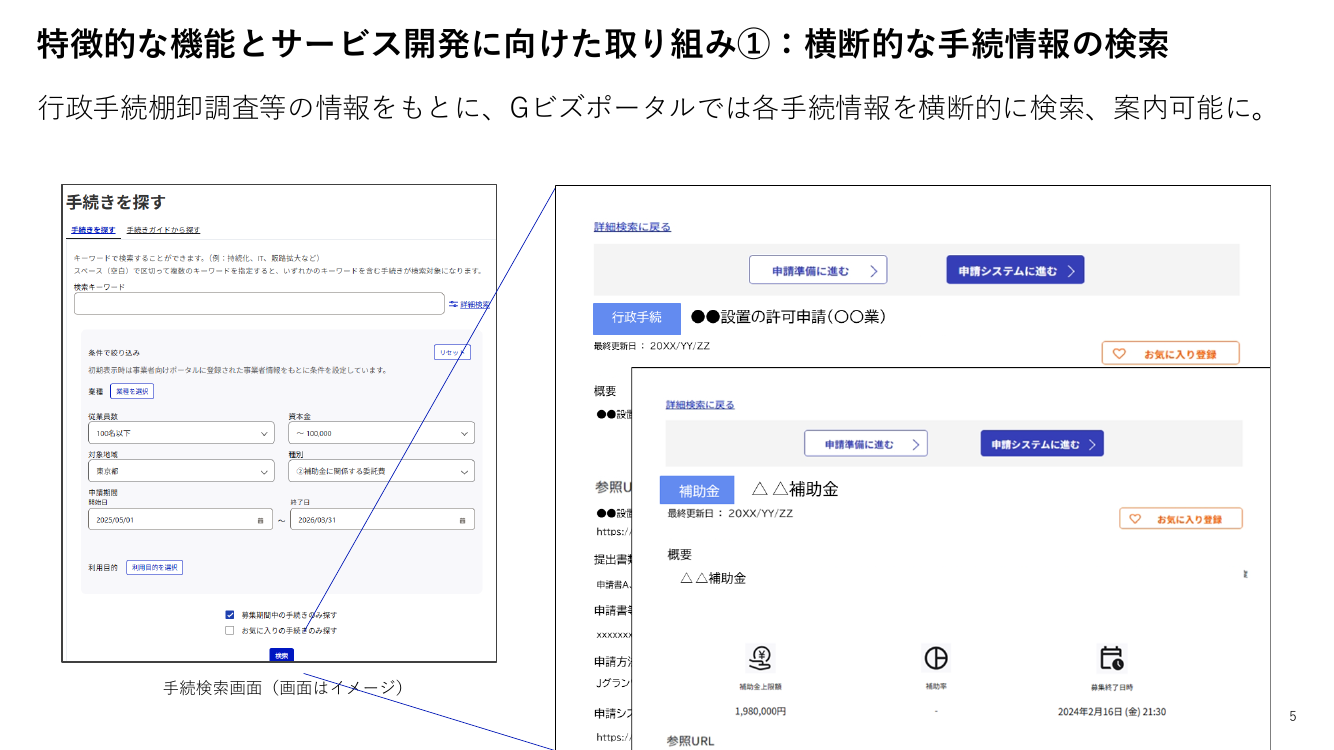The height and width of the screenshot is (750, 1334).
Task: Expand the 種別 dropdown with 補助金に関係する委託費
Action: 381,471
